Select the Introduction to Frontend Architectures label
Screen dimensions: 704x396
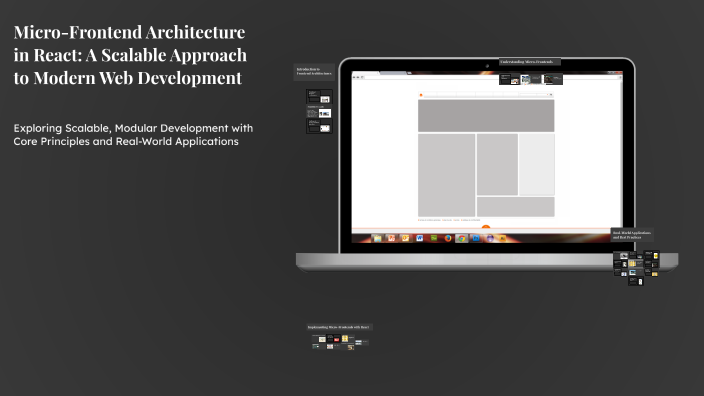click(314, 71)
